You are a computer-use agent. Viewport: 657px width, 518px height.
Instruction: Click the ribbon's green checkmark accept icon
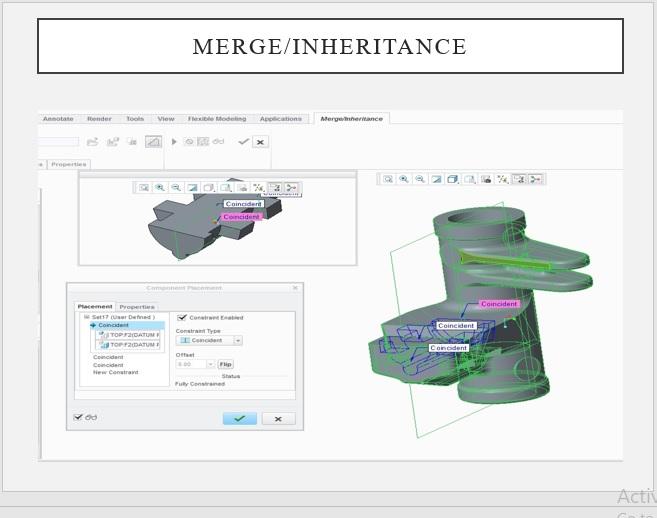(243, 142)
